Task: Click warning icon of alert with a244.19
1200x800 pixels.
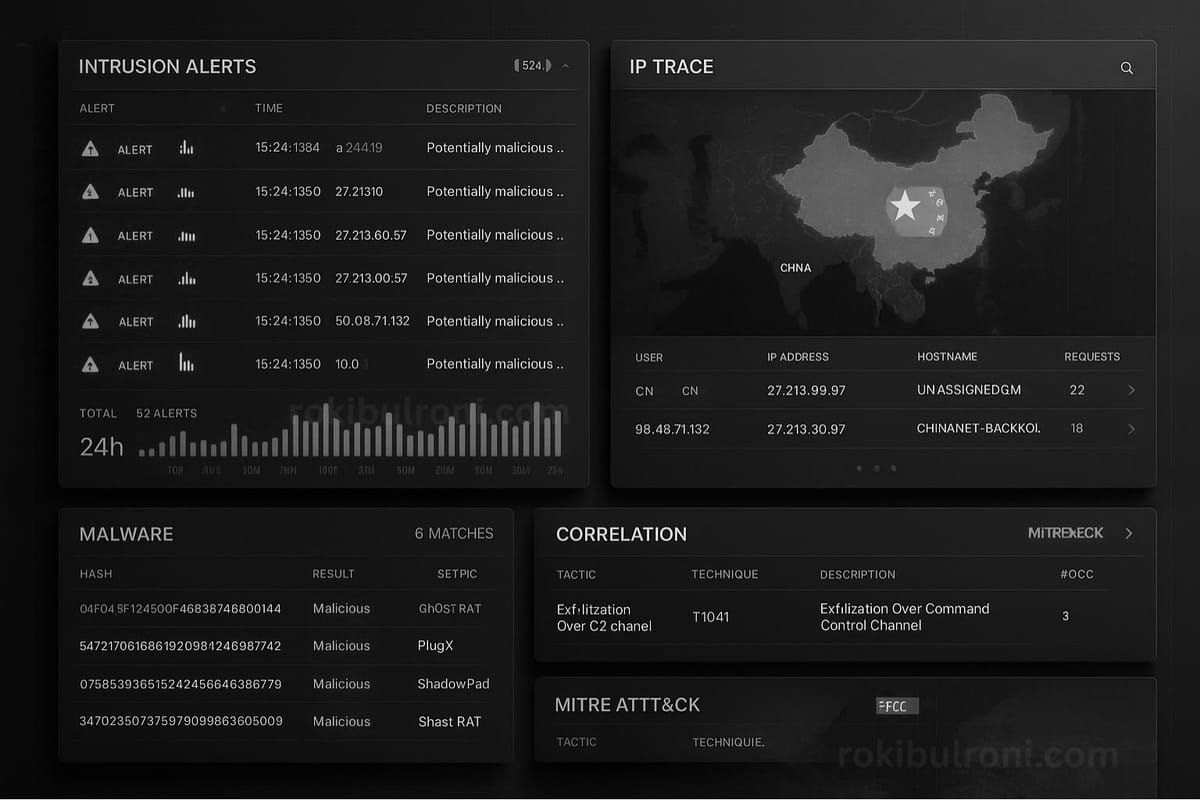Action: click(90, 149)
